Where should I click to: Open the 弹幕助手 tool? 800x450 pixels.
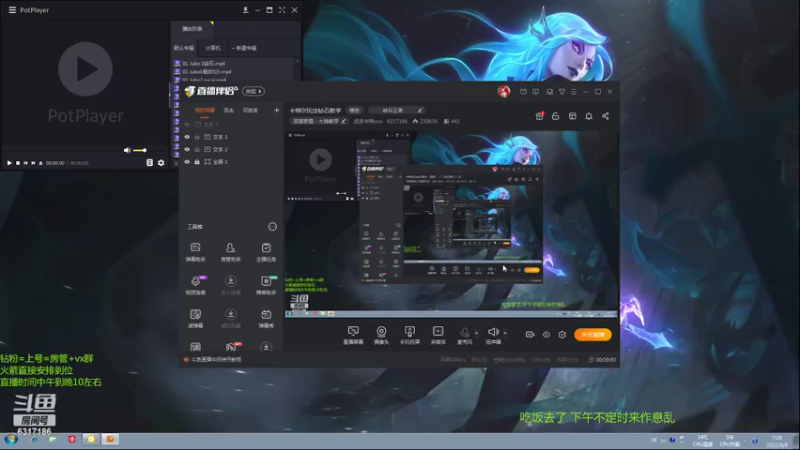195,252
